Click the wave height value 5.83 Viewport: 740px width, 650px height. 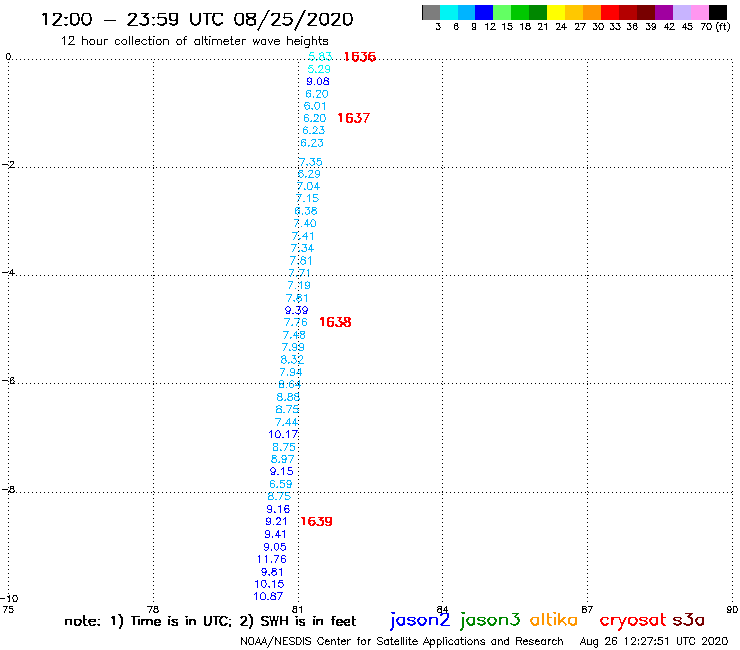[320, 56]
